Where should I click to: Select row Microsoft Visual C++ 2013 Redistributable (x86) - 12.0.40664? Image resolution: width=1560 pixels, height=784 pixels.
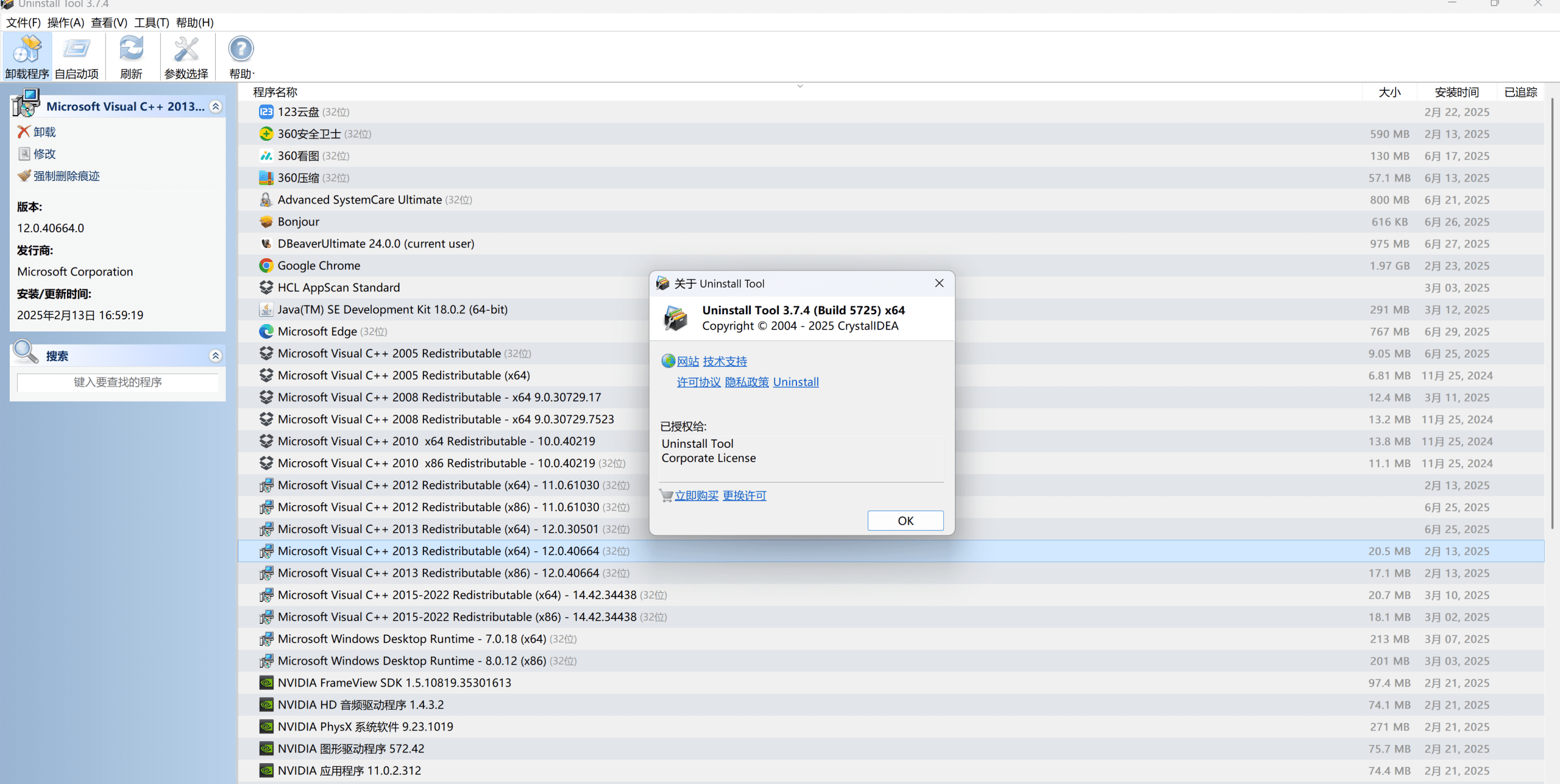[891, 573]
